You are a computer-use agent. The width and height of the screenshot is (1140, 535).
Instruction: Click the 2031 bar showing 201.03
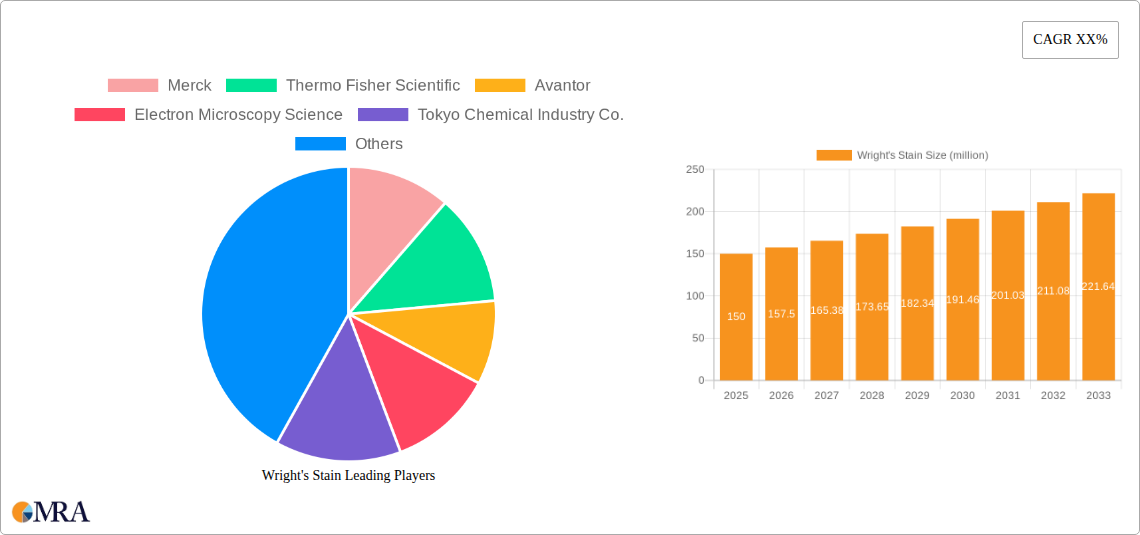point(1008,295)
